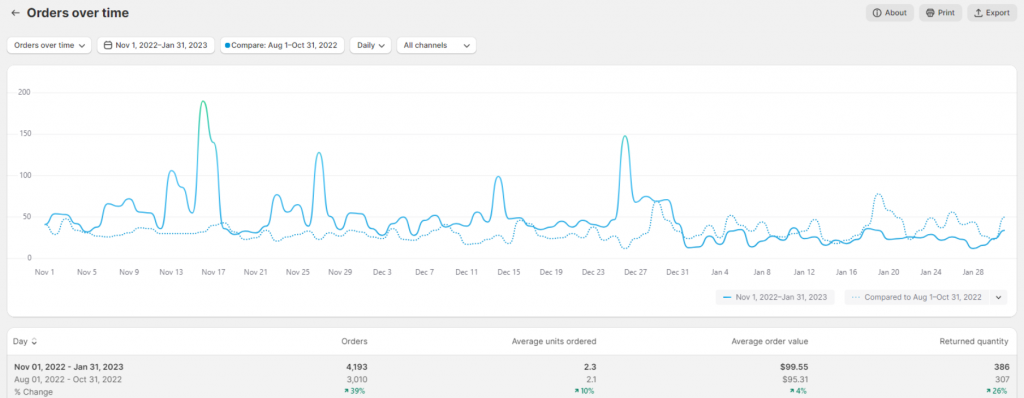The image size is (1024, 398).
Task: Toggle the Nov 1, 2022–Jan 31, 2023 legend series
Action: (x=775, y=297)
